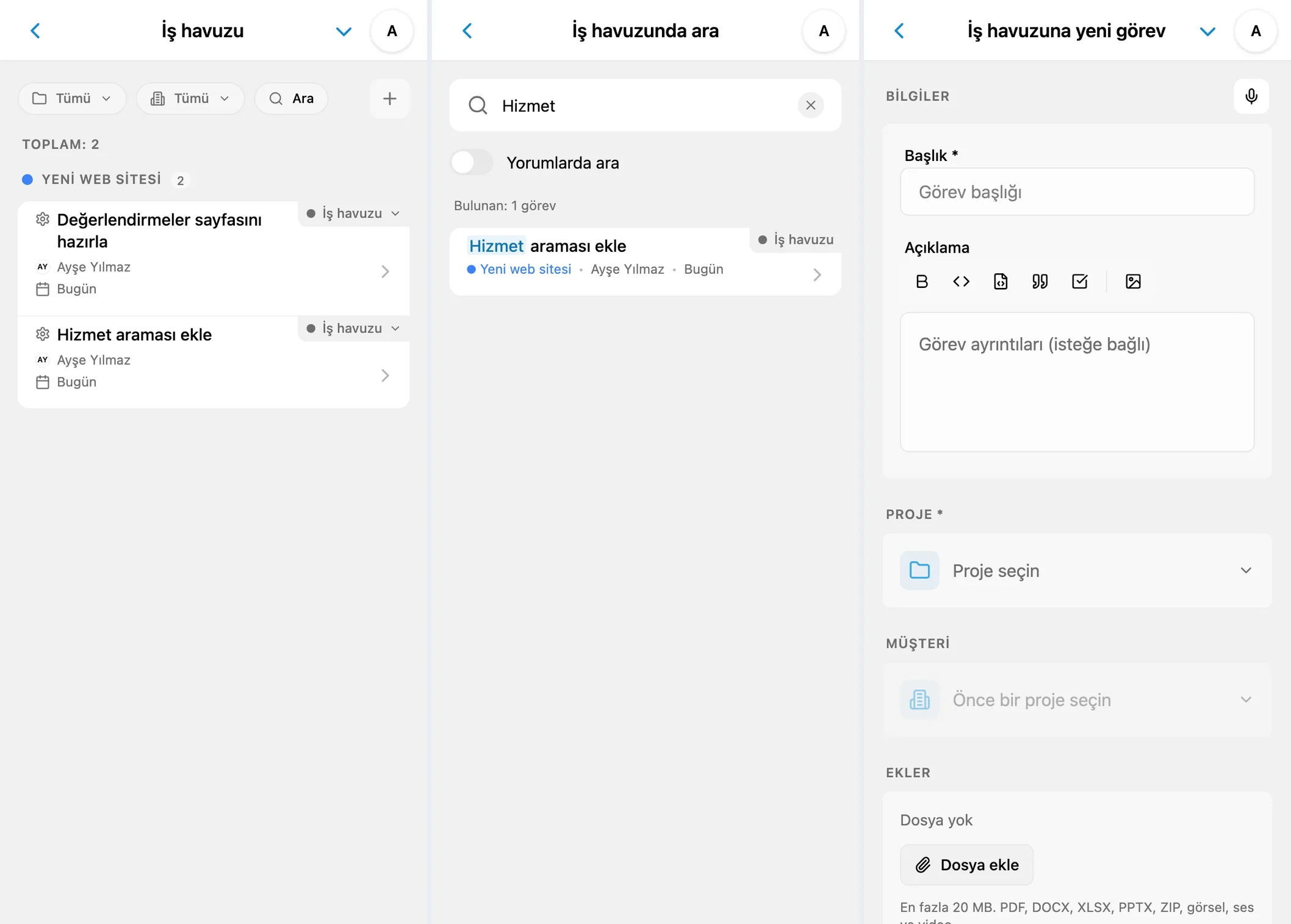
Task: Go back from the İş havuzu screen
Action: (35, 30)
